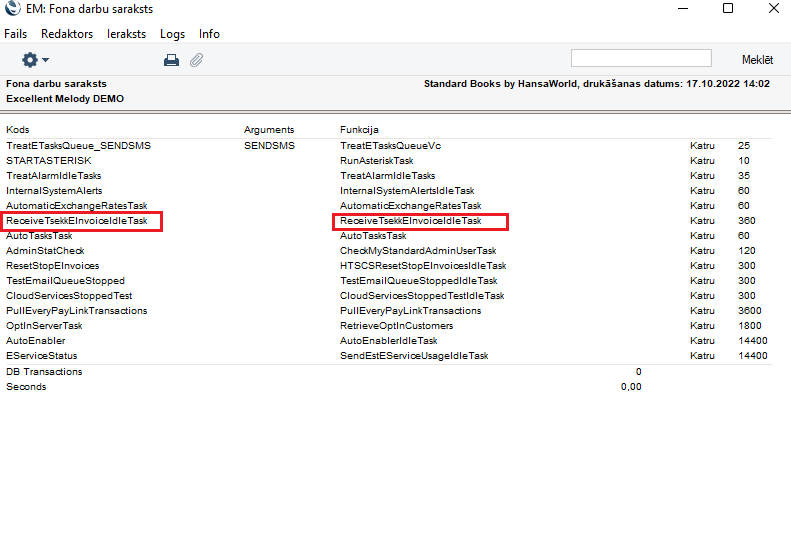
Task: Click the HansaWorld app icon in title bar
Action: [11, 9]
